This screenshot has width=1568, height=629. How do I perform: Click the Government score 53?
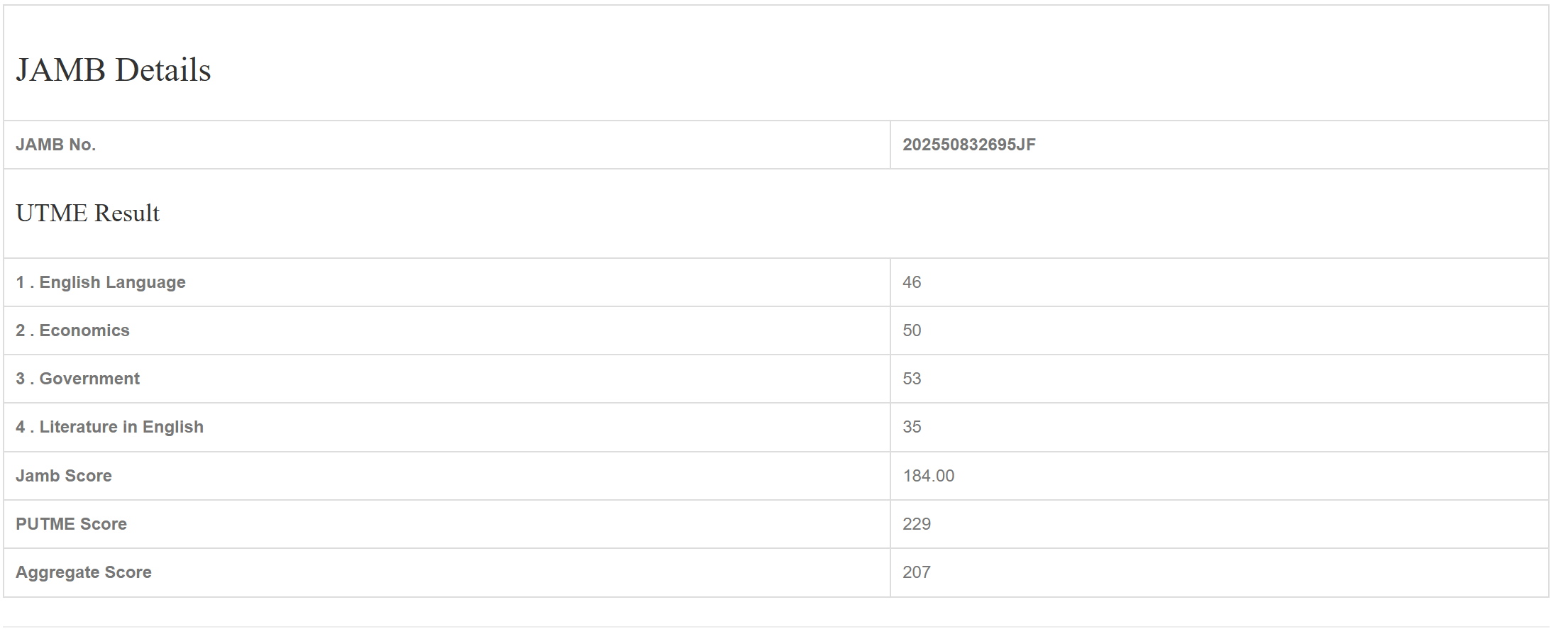coord(912,379)
